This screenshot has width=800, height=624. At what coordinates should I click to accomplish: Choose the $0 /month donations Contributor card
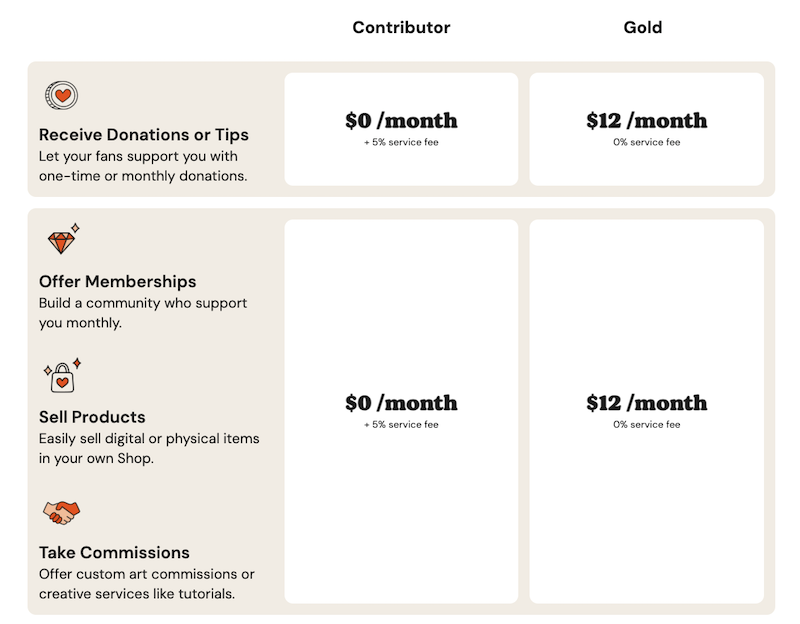click(401, 129)
